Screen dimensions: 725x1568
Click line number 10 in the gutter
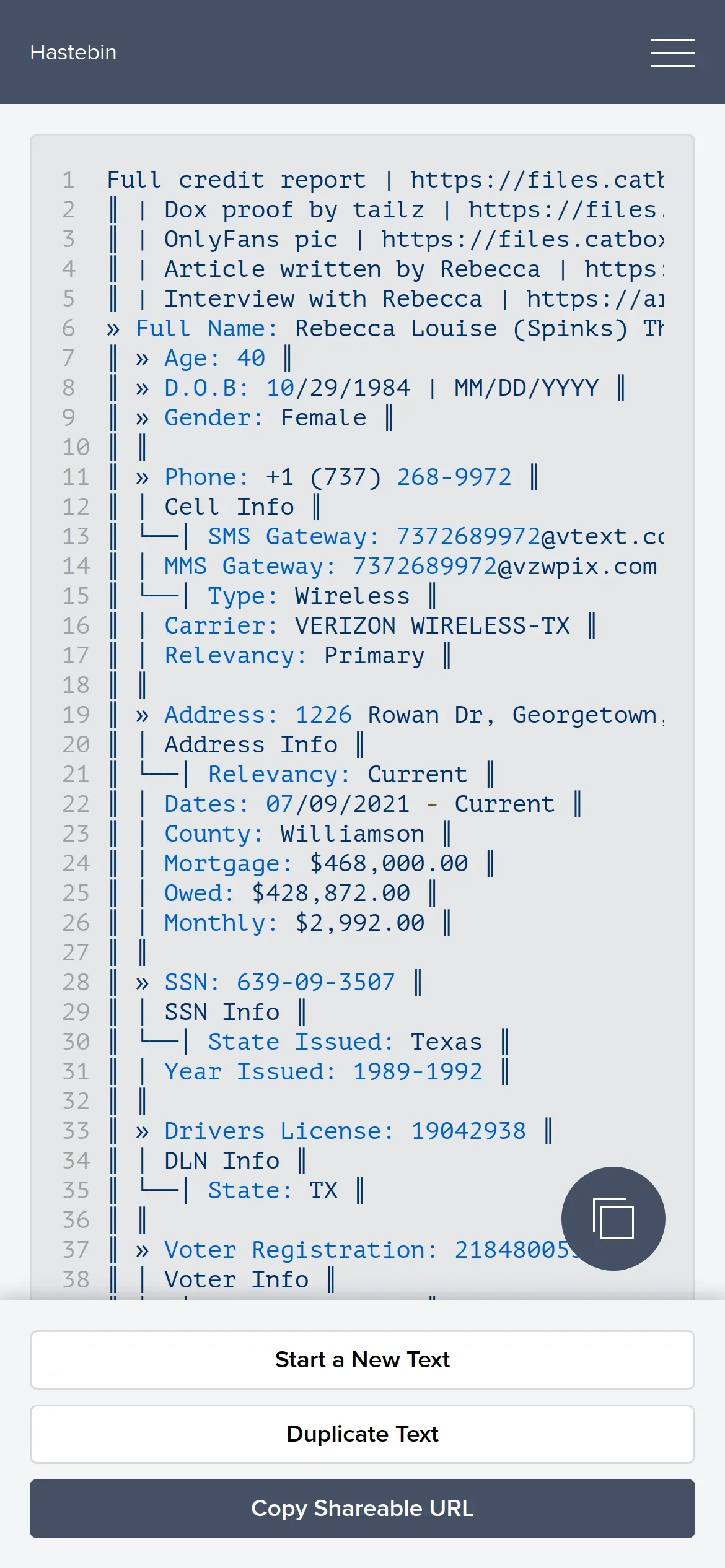click(76, 447)
